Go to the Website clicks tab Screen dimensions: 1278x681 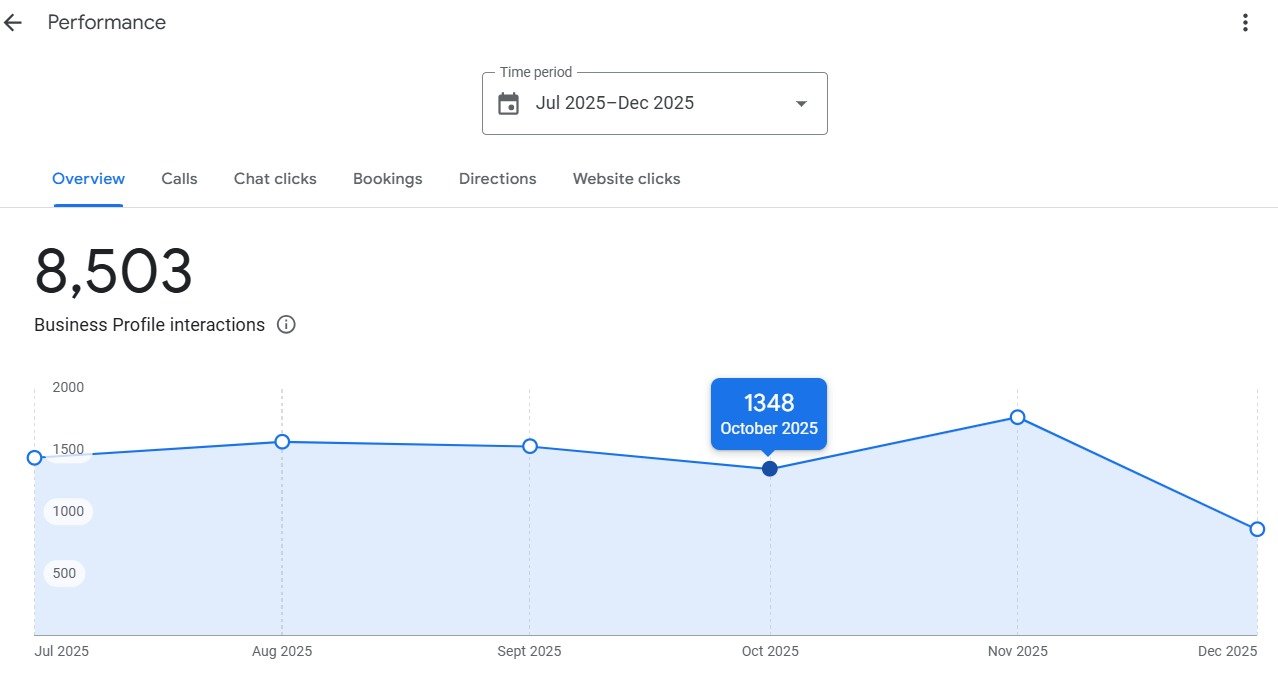tap(626, 179)
